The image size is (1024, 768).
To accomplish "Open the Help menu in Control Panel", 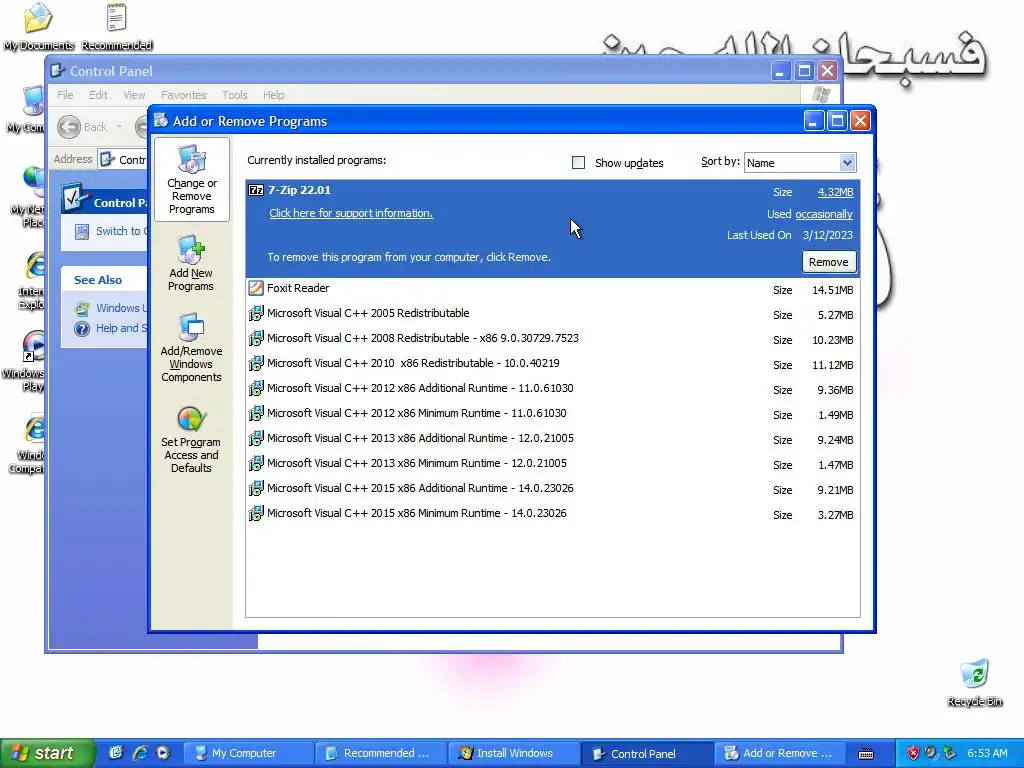I will click(274, 95).
